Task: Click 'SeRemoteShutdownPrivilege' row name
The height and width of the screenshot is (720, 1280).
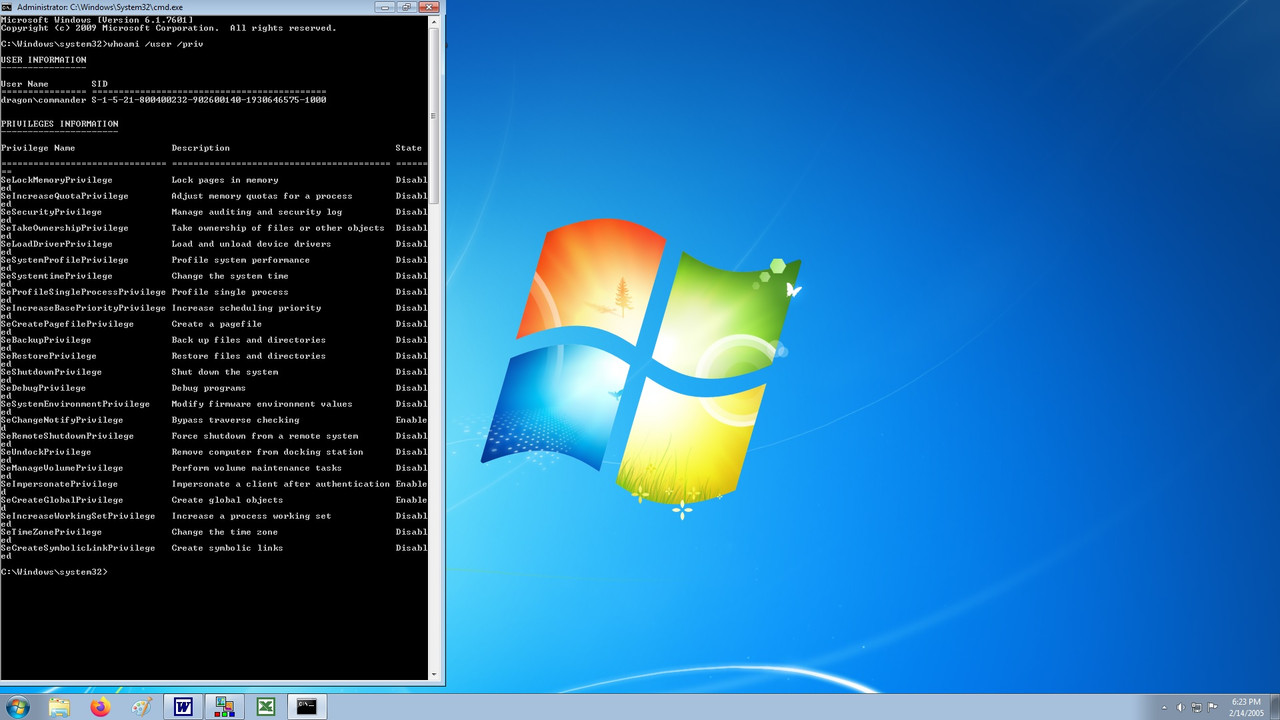Action: coord(67,436)
